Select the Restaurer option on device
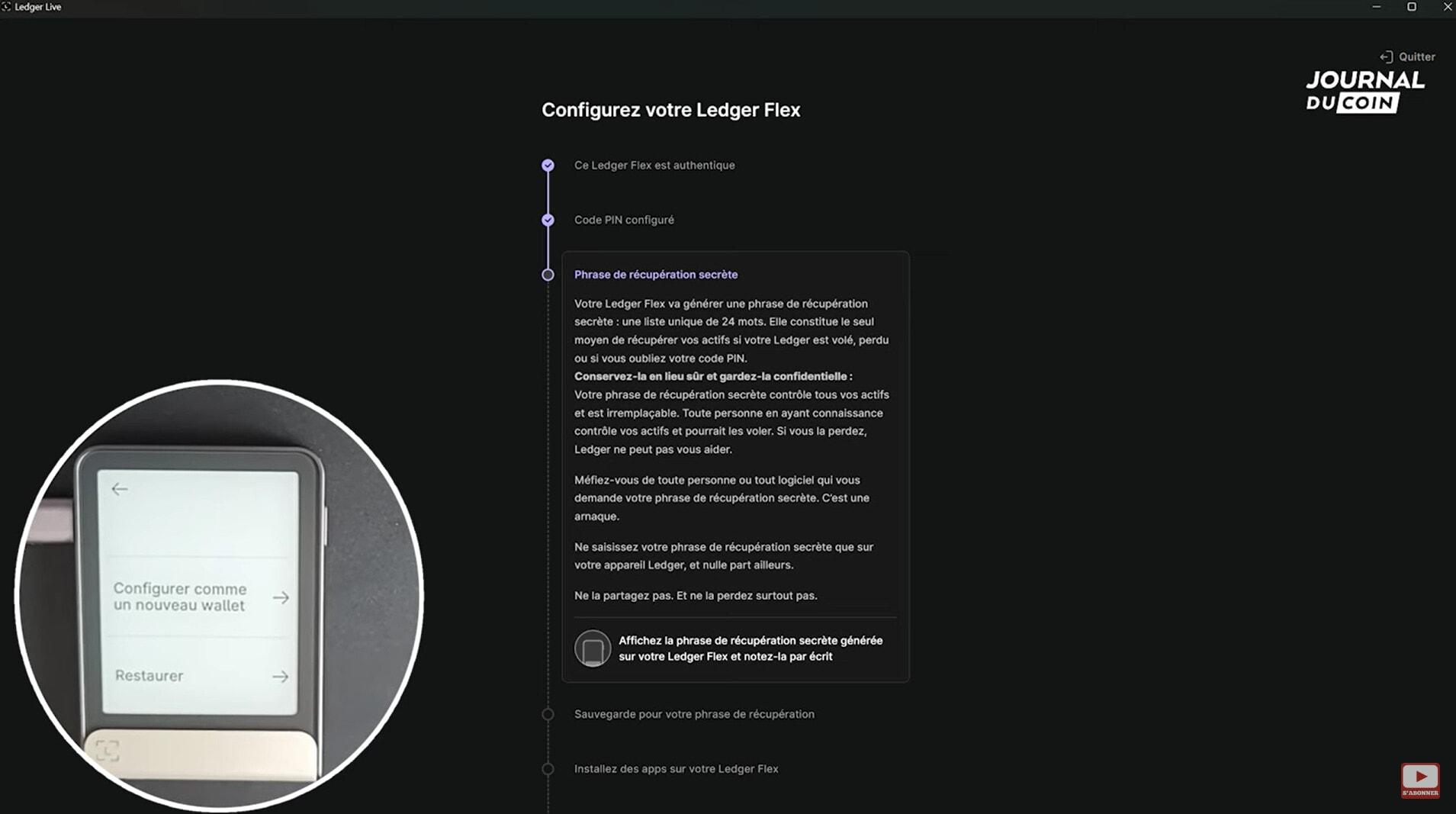1456x814 pixels. click(x=149, y=676)
